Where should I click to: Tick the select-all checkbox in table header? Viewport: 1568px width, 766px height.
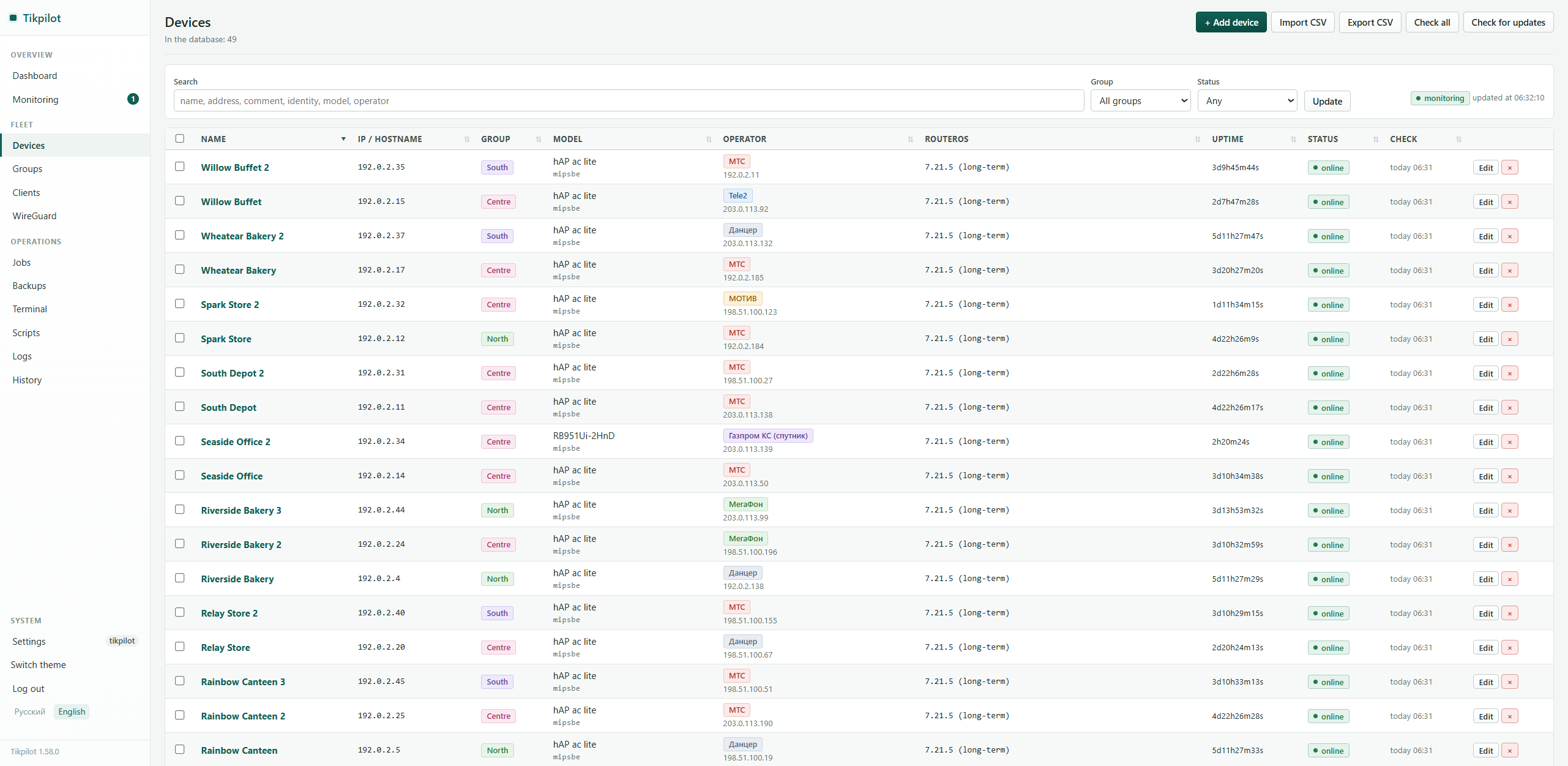[180, 138]
